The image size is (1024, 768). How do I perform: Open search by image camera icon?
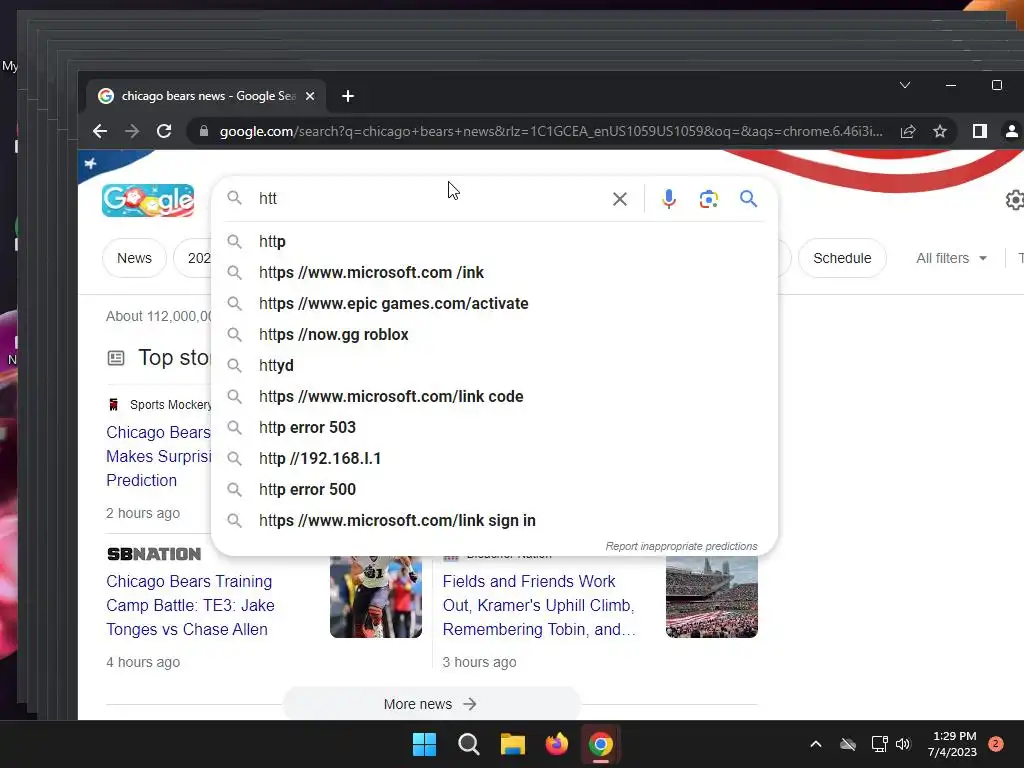709,199
